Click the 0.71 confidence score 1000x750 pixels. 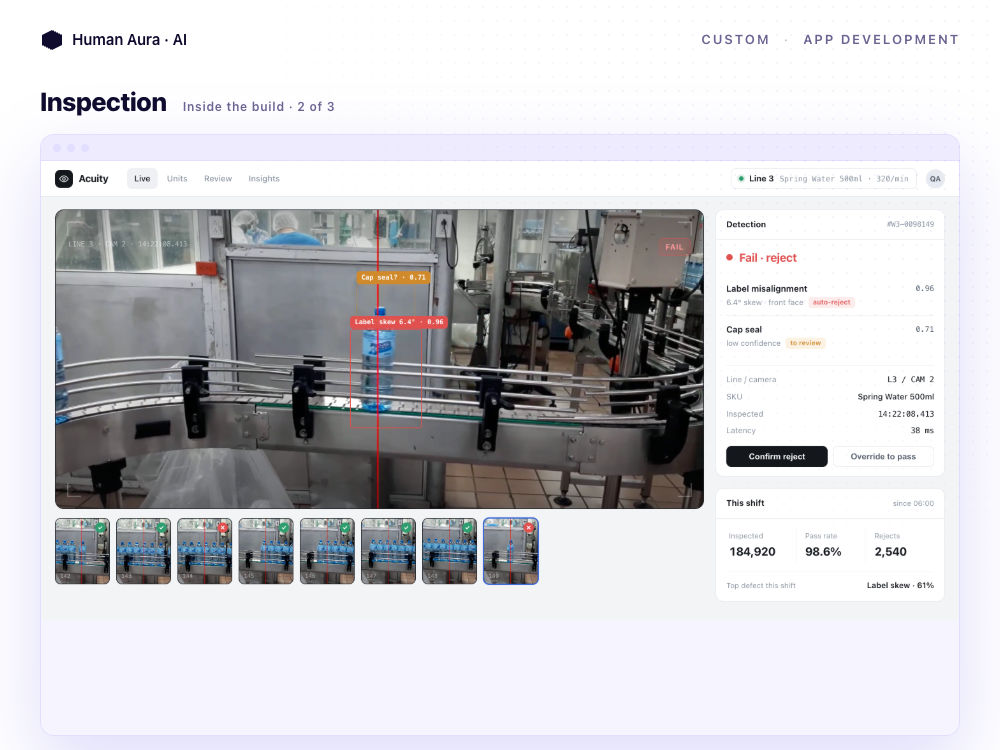tap(924, 329)
